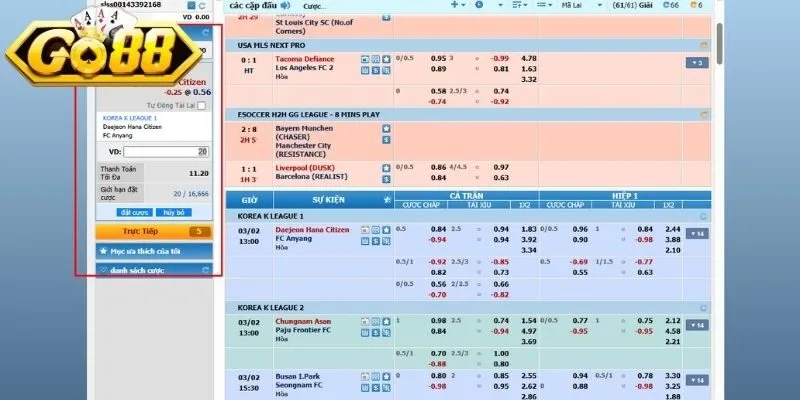Click the VD stake amount input field
800x400 pixels.
165,151
